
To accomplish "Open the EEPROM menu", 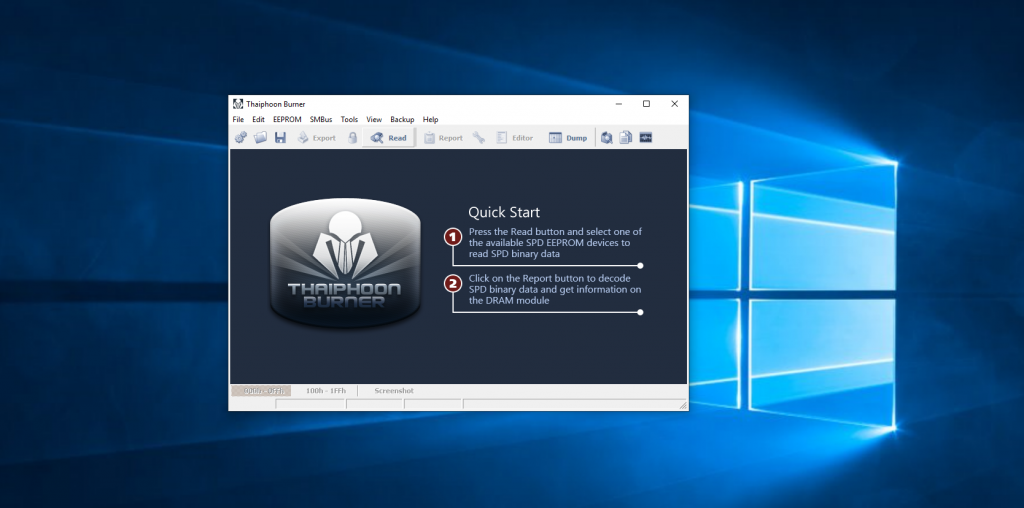I will coord(287,119).
